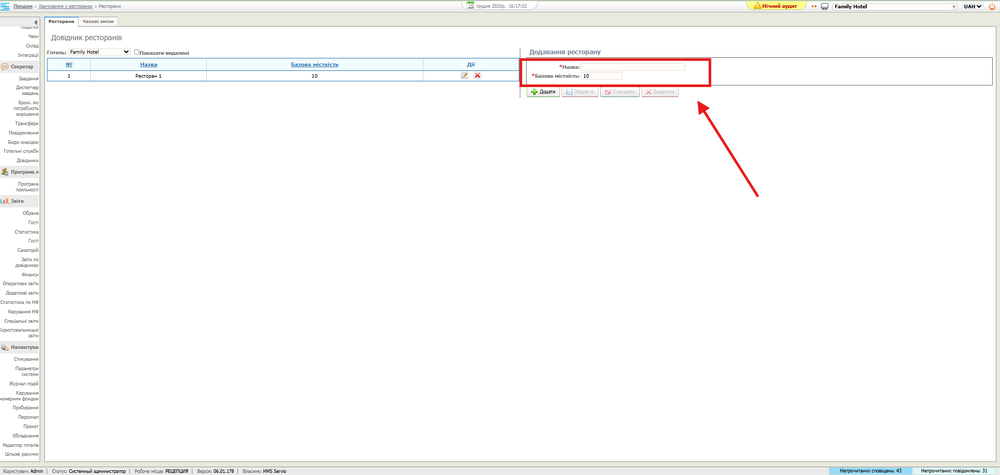Collapse the left sidebar with arrow icon
Image resolution: width=1000 pixels, height=475 pixels.
(x=36, y=21)
